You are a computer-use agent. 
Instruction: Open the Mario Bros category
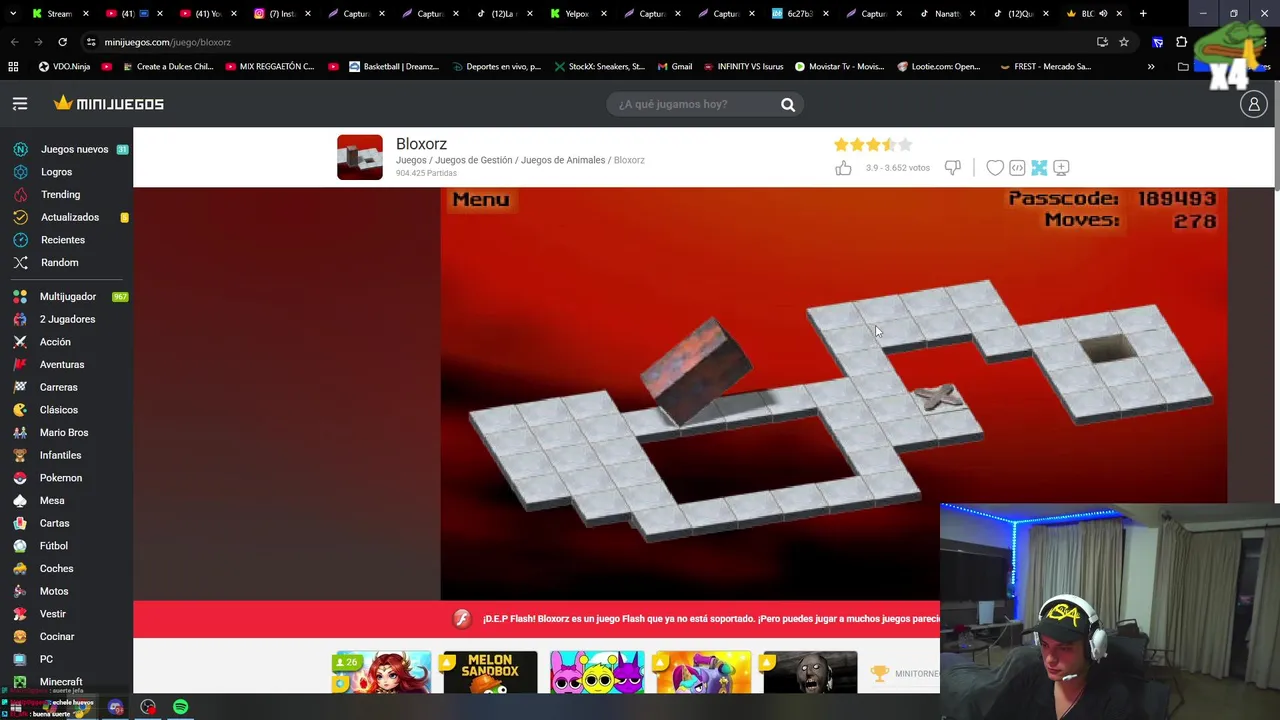coord(63,433)
